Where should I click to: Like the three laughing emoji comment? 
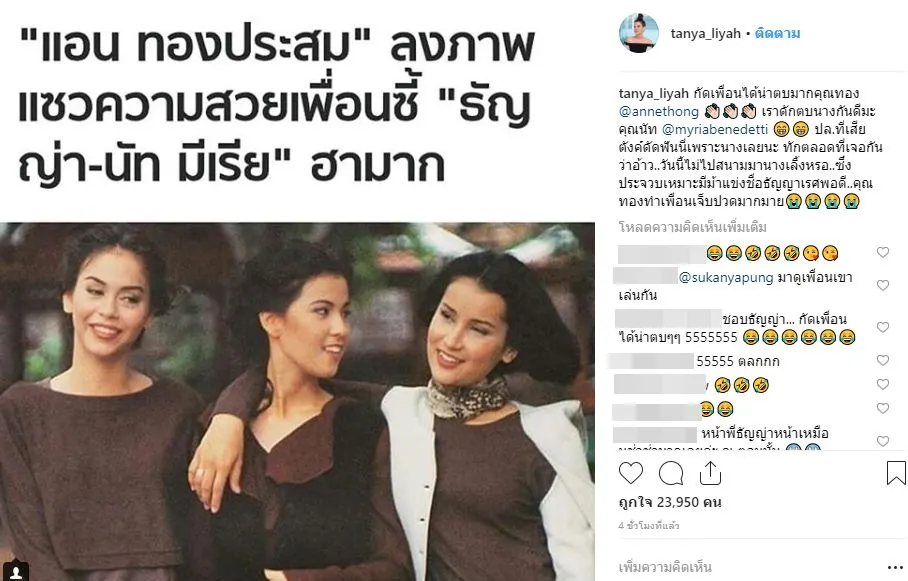pos(883,384)
